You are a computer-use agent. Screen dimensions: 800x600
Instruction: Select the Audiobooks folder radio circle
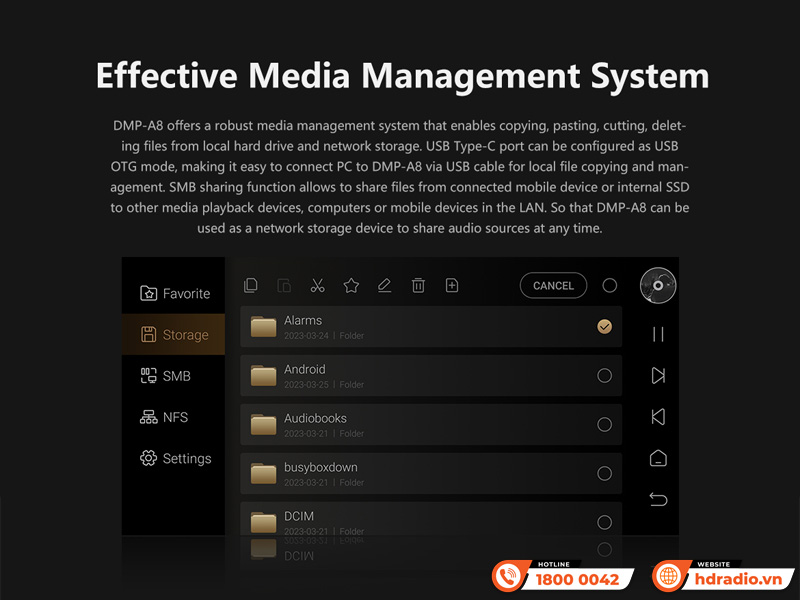(604, 425)
